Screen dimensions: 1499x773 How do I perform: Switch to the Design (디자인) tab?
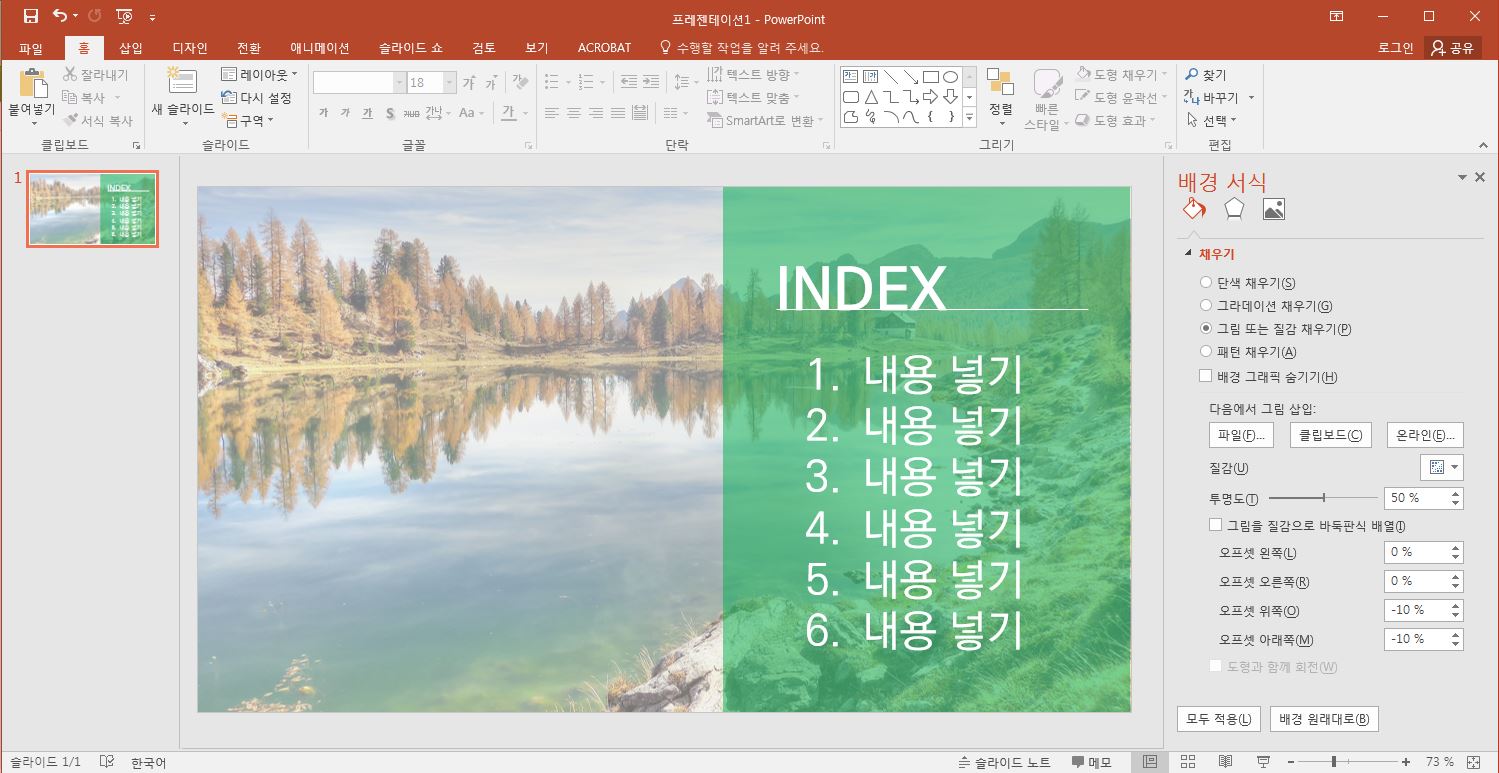coord(190,48)
